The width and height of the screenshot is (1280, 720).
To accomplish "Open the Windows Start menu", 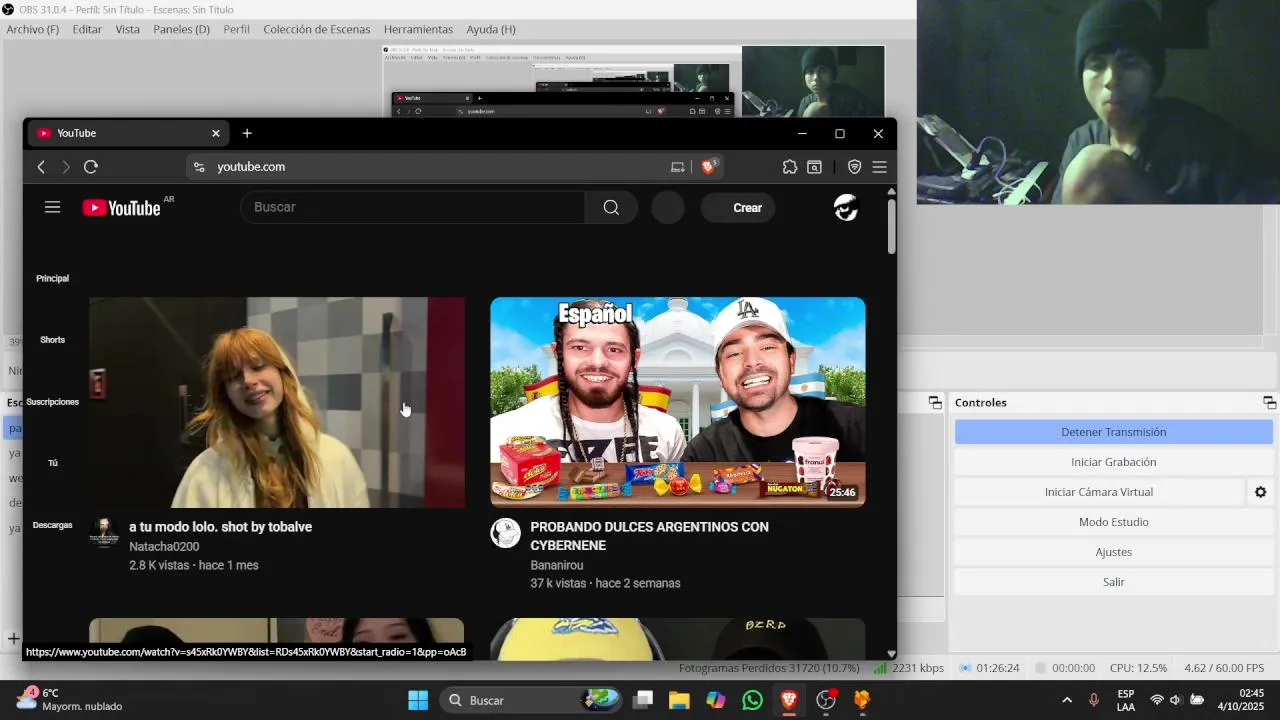I will (x=418, y=700).
